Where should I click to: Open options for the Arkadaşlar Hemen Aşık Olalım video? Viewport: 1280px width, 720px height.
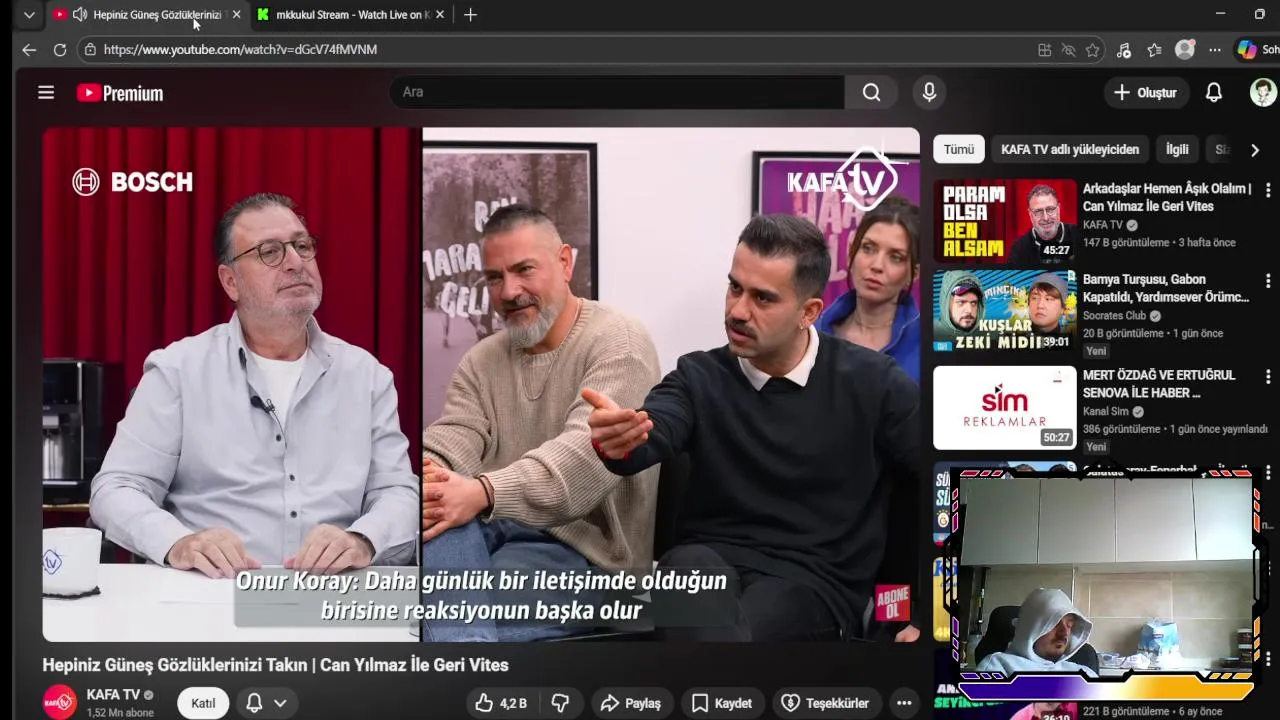(x=1268, y=190)
